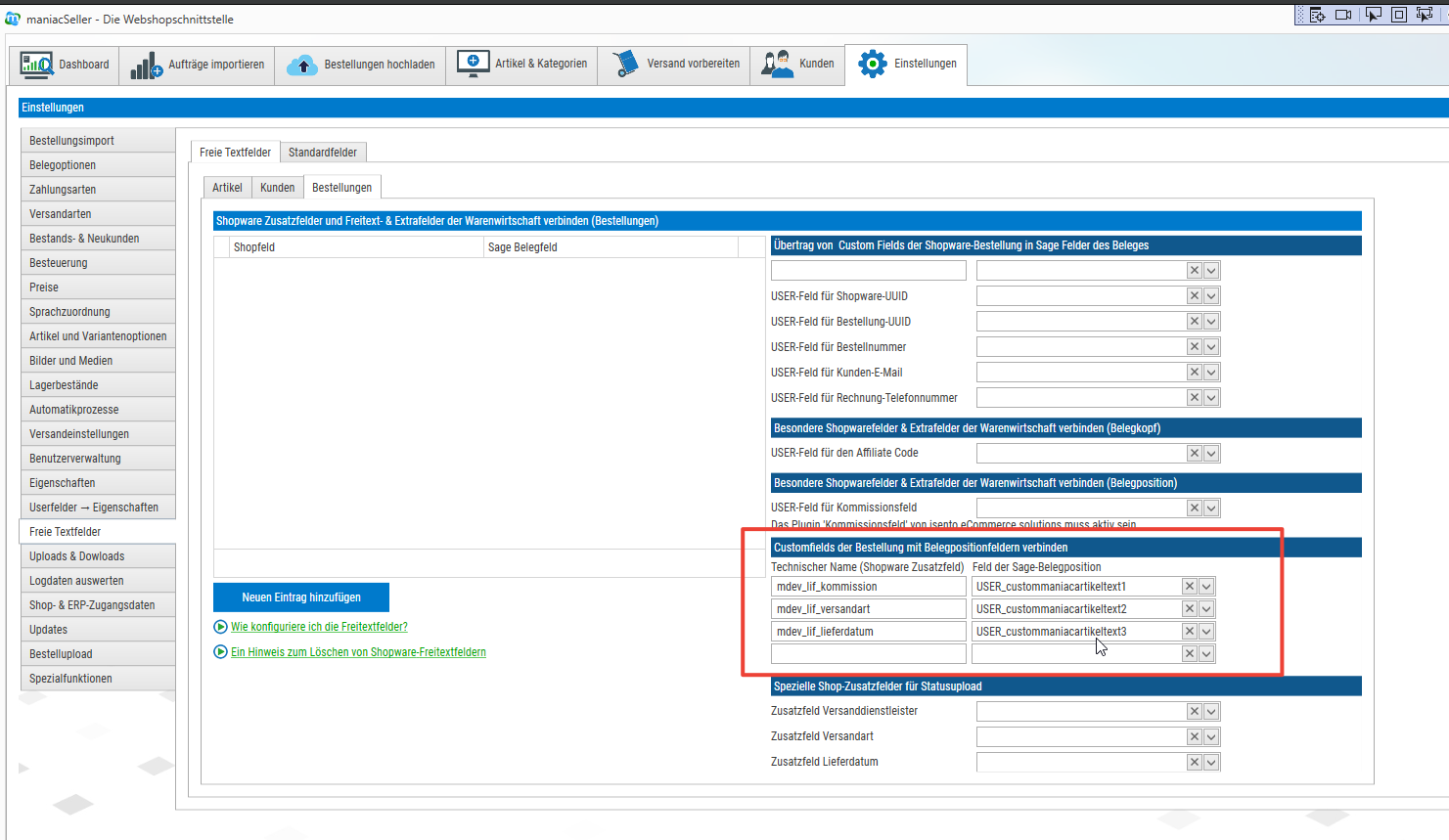
Task: Open Aufträge importieren
Action: click(x=197, y=65)
